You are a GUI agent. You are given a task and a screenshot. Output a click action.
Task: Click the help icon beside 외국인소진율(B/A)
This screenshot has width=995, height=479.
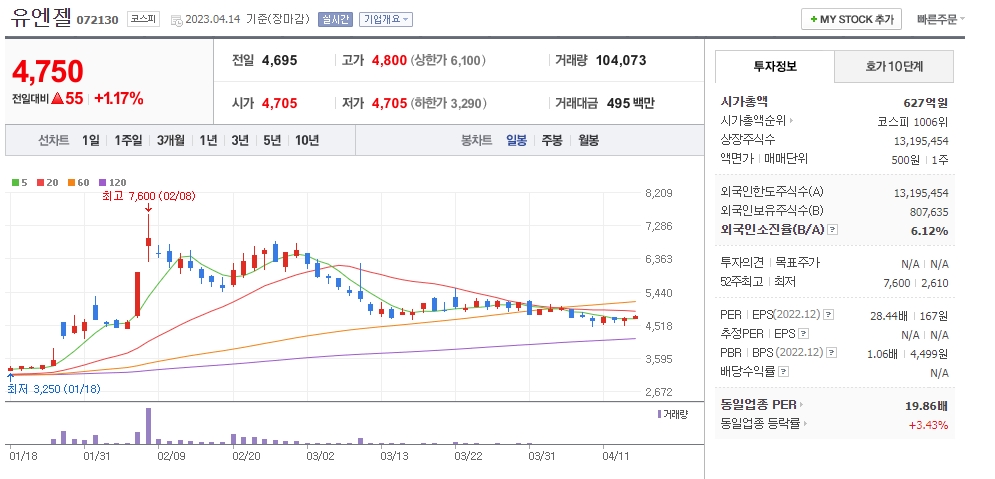[833, 230]
